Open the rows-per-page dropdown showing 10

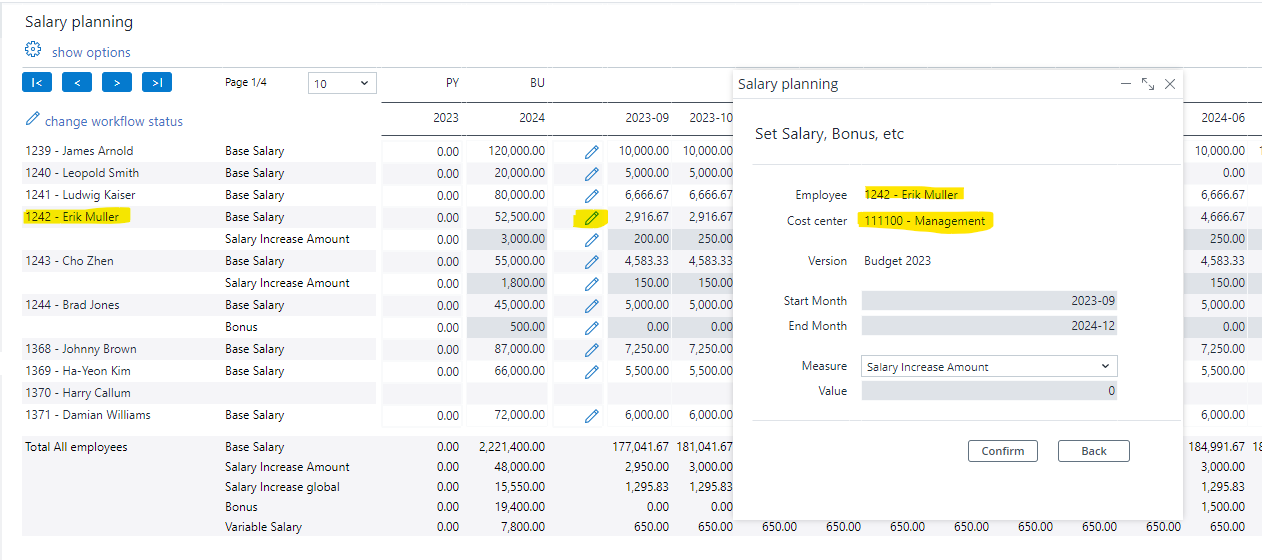(341, 84)
